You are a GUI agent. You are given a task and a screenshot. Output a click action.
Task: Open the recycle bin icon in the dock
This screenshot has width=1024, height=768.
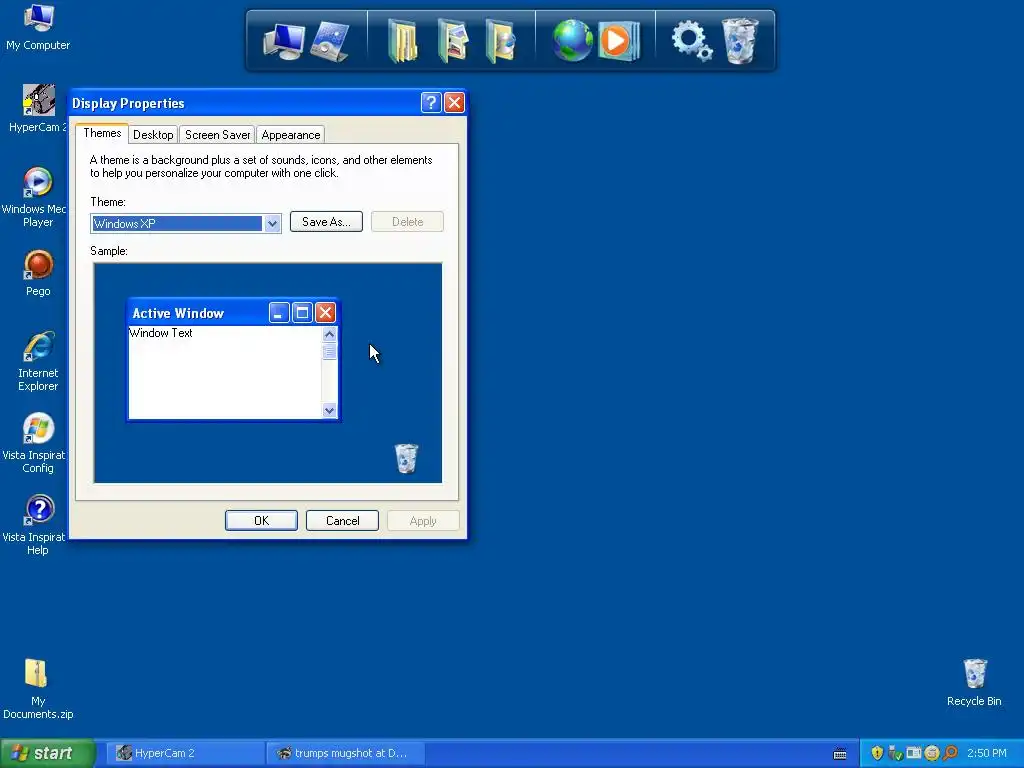tap(740, 40)
